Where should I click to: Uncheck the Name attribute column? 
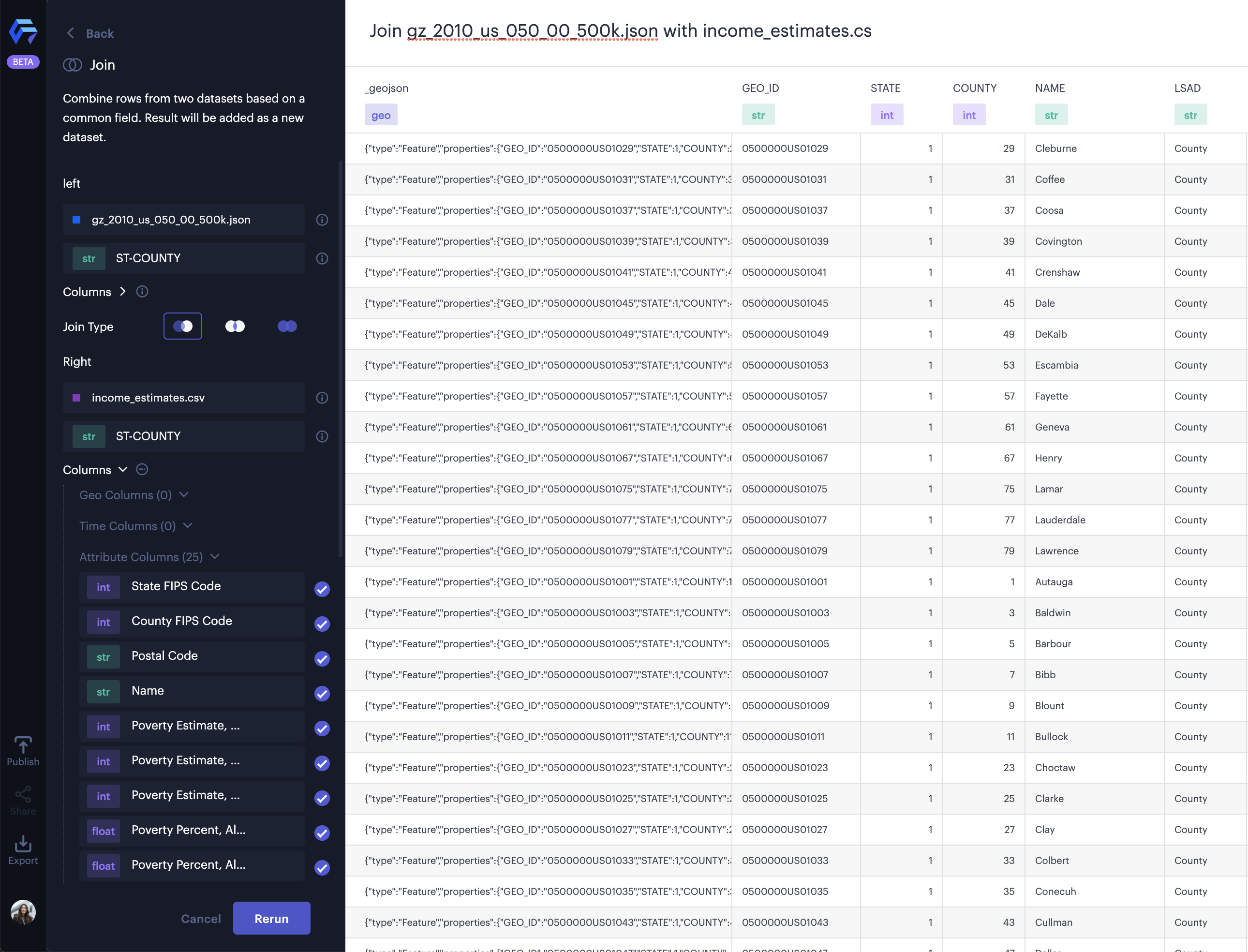tap(322, 694)
